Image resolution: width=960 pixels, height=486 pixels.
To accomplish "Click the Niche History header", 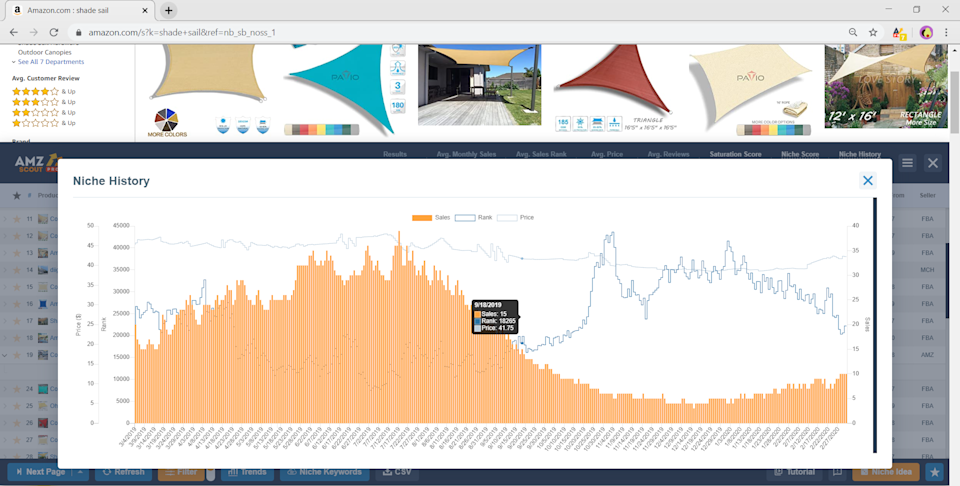I will [x=860, y=154].
